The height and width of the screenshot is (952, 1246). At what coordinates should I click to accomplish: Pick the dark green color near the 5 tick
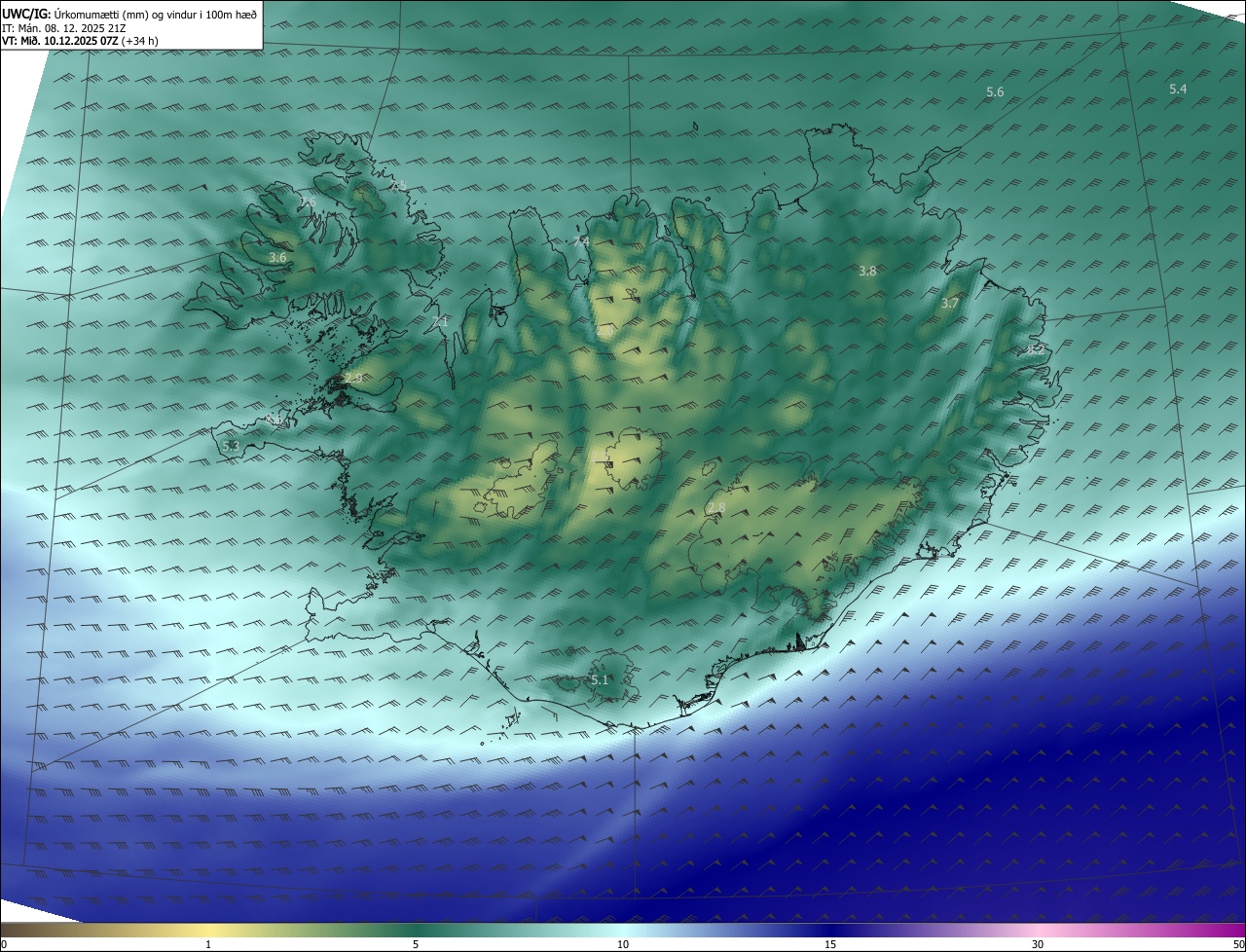[x=416, y=930]
